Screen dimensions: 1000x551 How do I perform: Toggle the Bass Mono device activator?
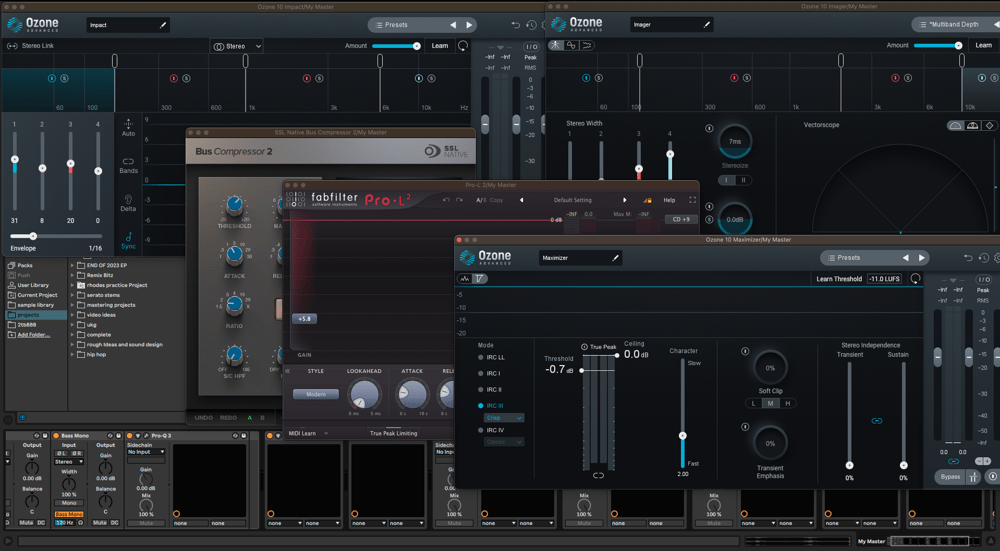(56, 436)
